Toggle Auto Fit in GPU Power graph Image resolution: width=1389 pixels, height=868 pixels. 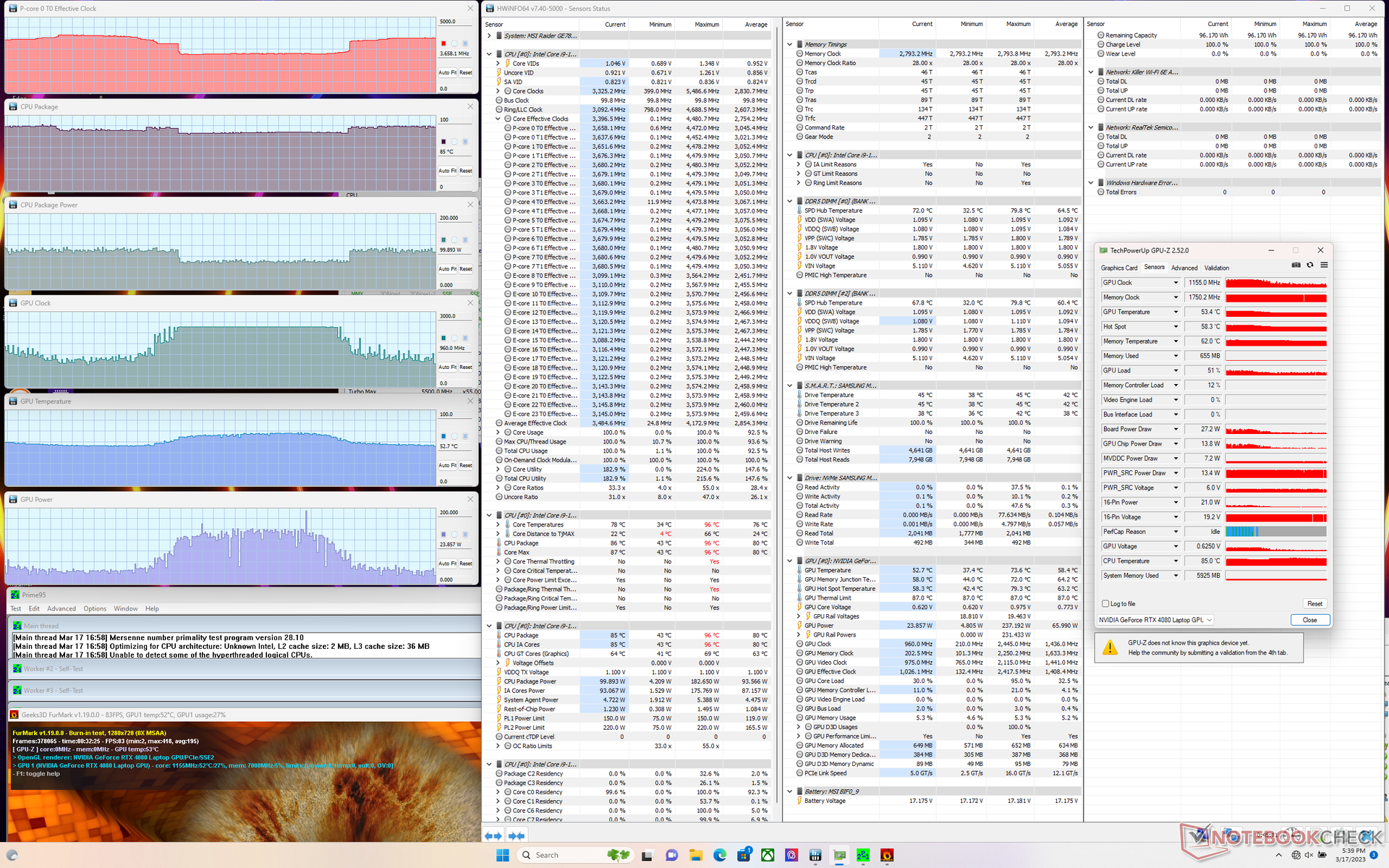pyautogui.click(x=447, y=563)
